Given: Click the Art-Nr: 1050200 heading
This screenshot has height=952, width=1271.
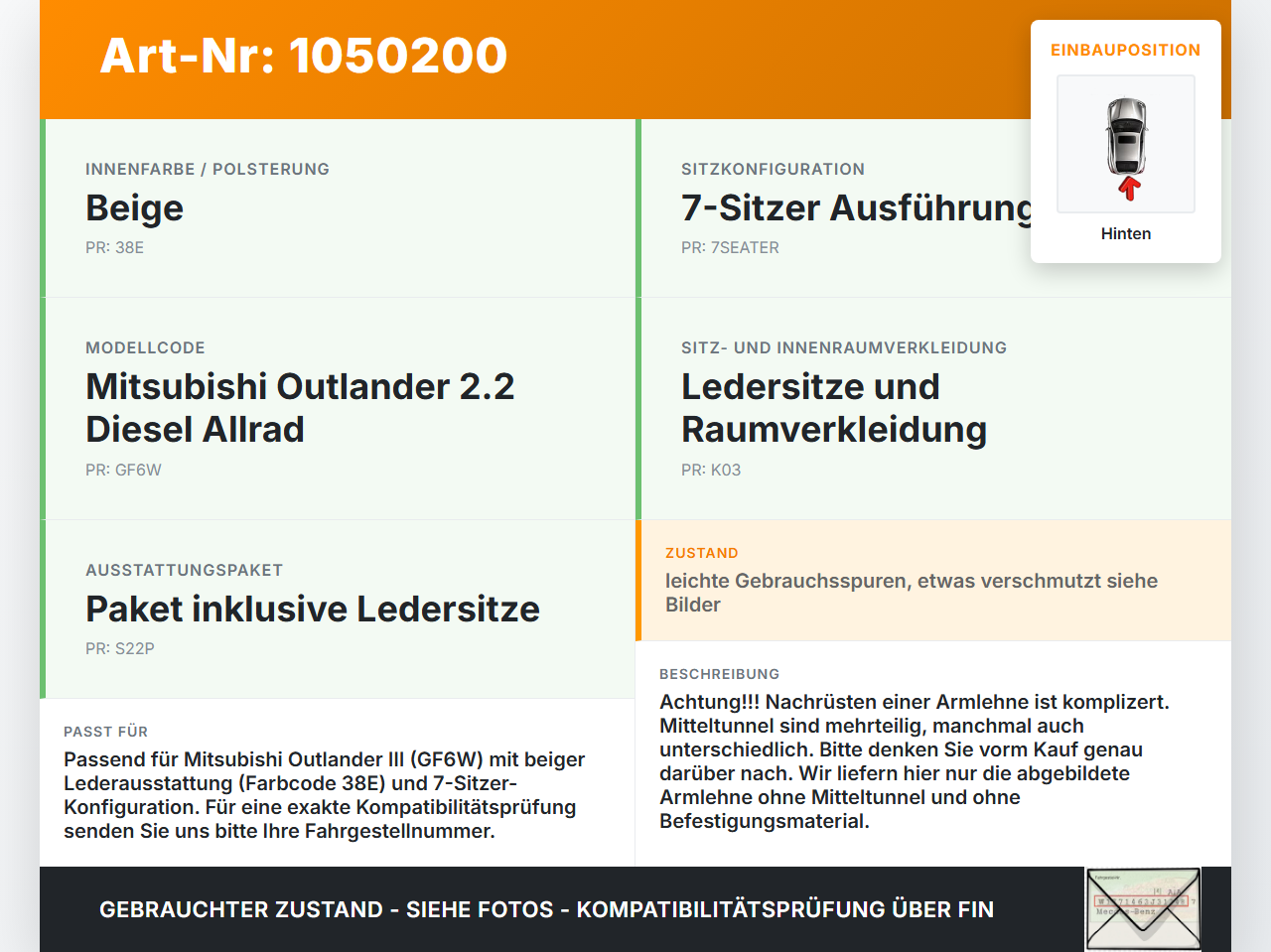Looking at the screenshot, I should (304, 56).
